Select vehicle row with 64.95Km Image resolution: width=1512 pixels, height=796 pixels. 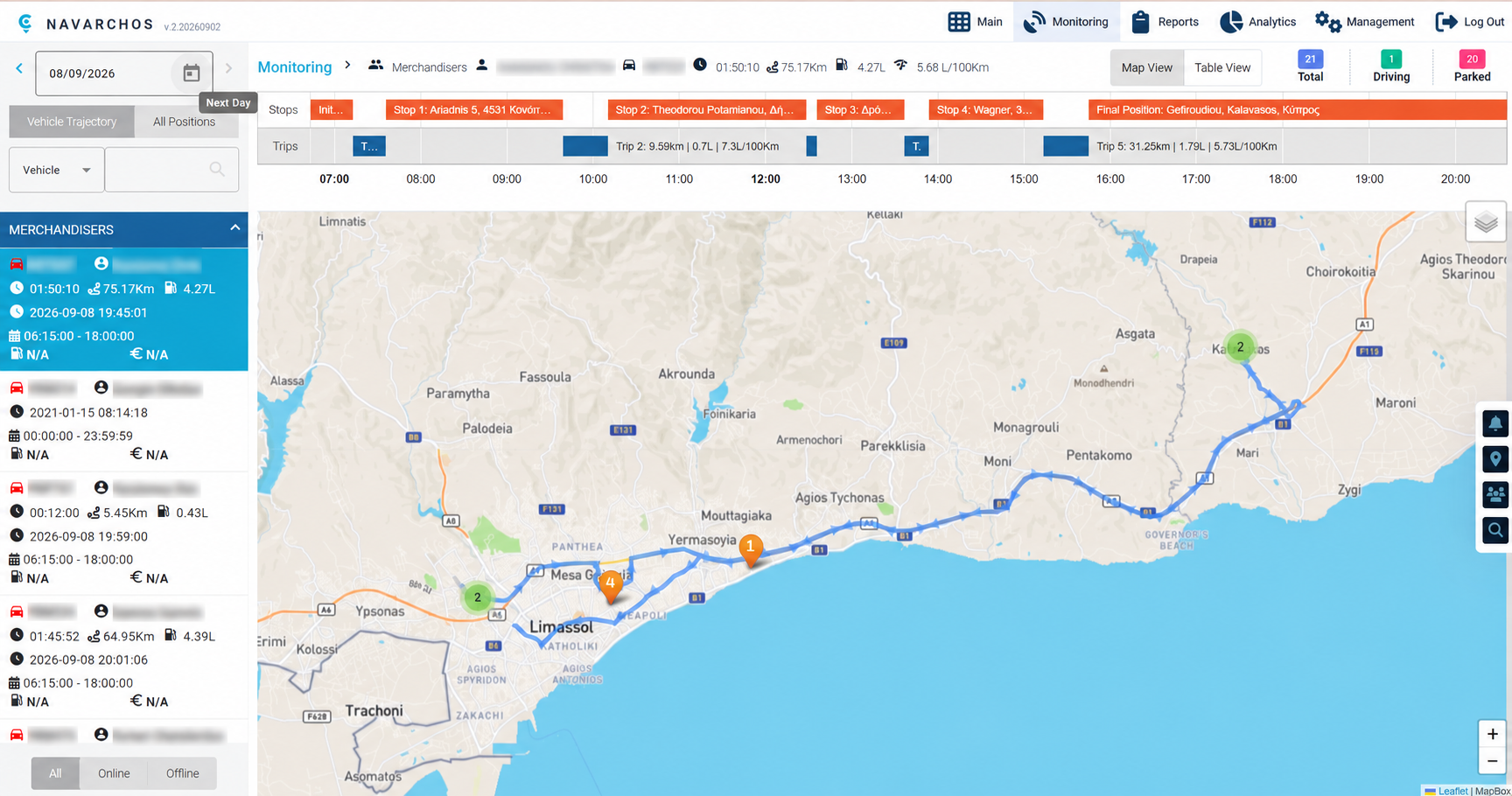(x=123, y=657)
